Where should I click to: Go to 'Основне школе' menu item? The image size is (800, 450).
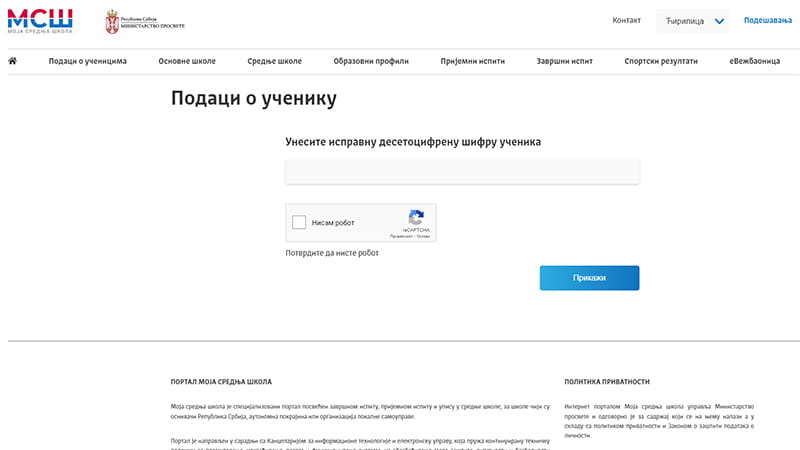click(x=187, y=61)
